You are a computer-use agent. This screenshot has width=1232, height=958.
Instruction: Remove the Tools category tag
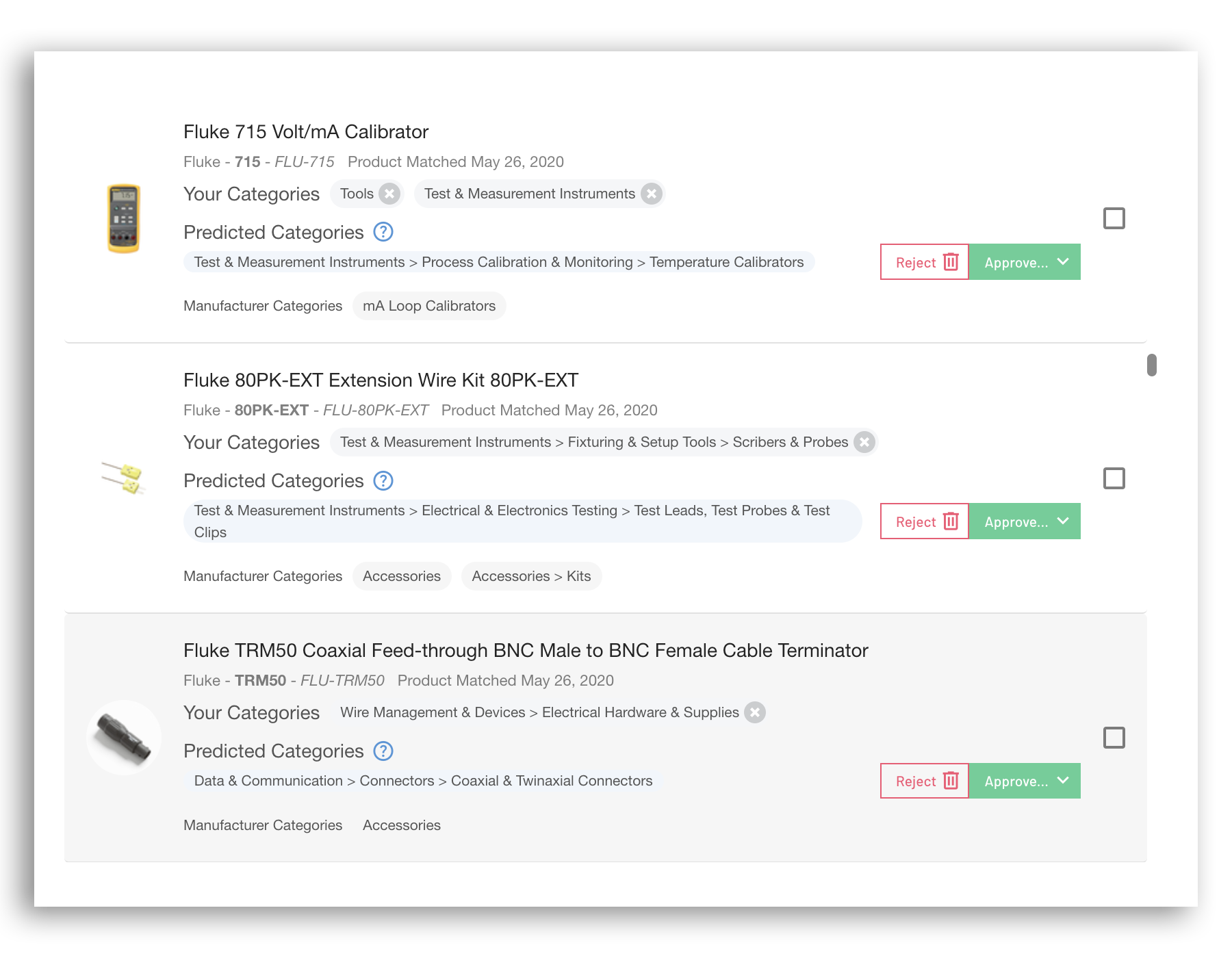point(389,194)
